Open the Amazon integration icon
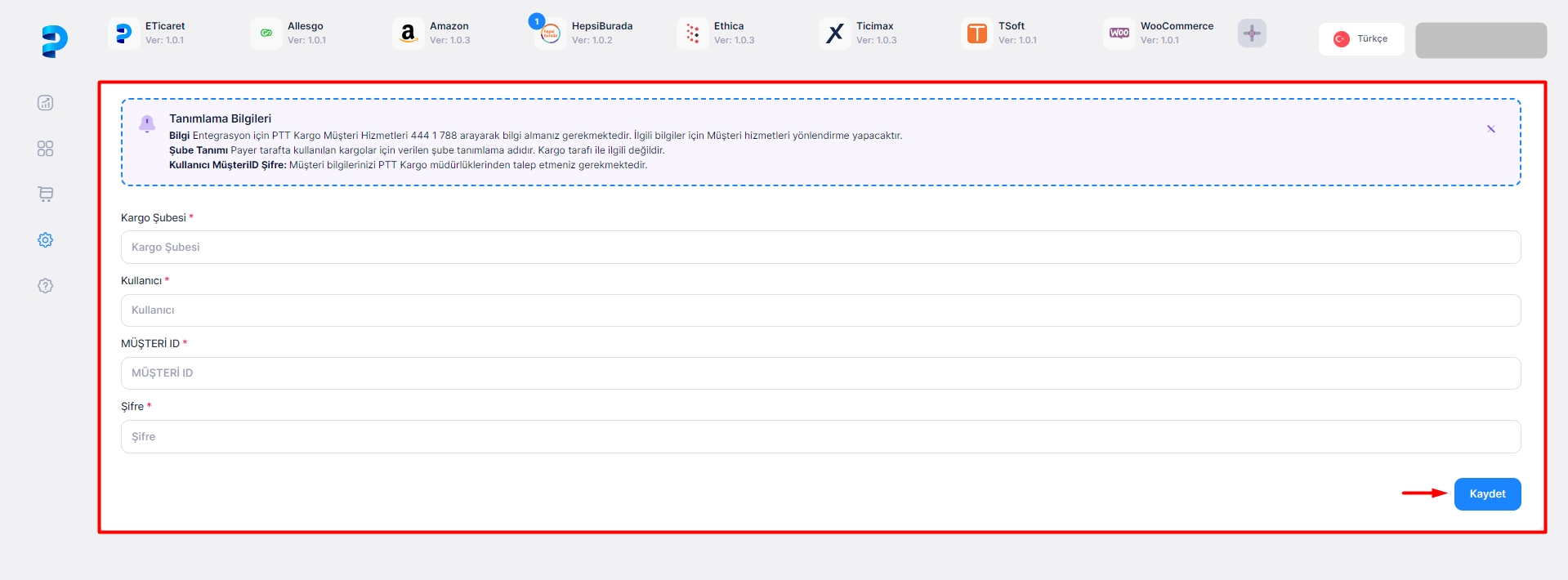This screenshot has width=1568, height=580. point(408,33)
